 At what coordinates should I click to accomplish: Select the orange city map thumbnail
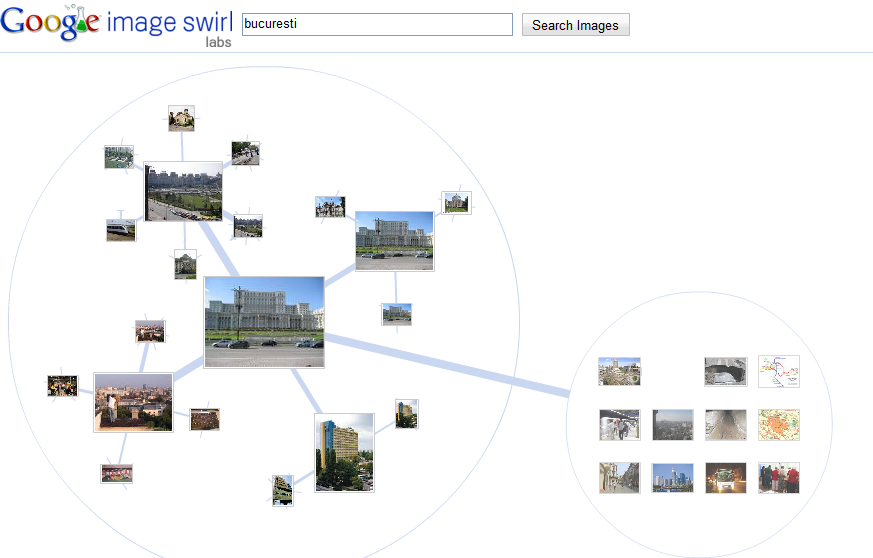coord(779,425)
